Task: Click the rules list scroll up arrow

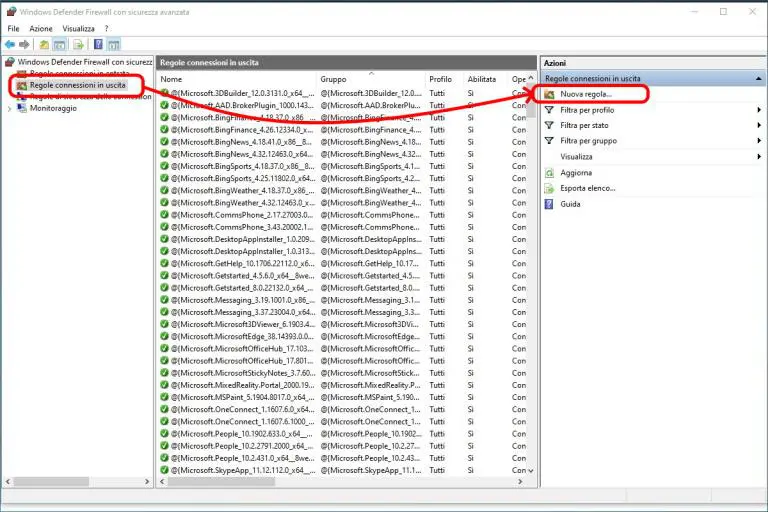Action: [531, 78]
